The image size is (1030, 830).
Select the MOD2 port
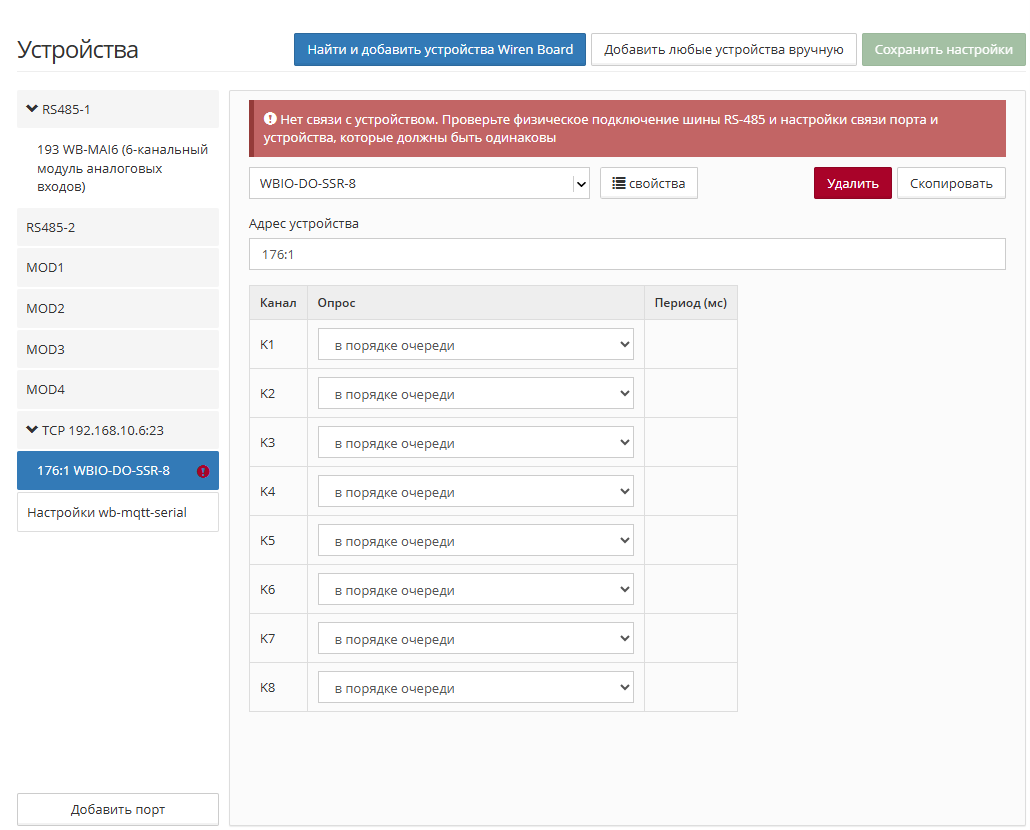[x=118, y=308]
